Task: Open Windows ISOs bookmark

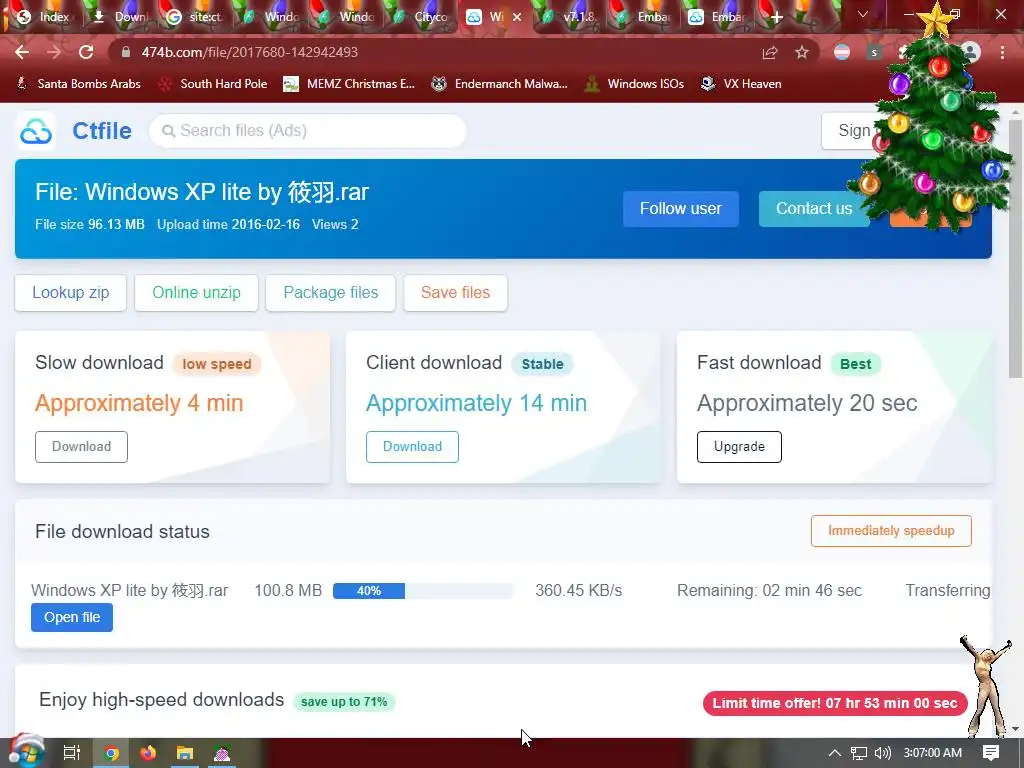Action: pyautogui.click(x=634, y=84)
